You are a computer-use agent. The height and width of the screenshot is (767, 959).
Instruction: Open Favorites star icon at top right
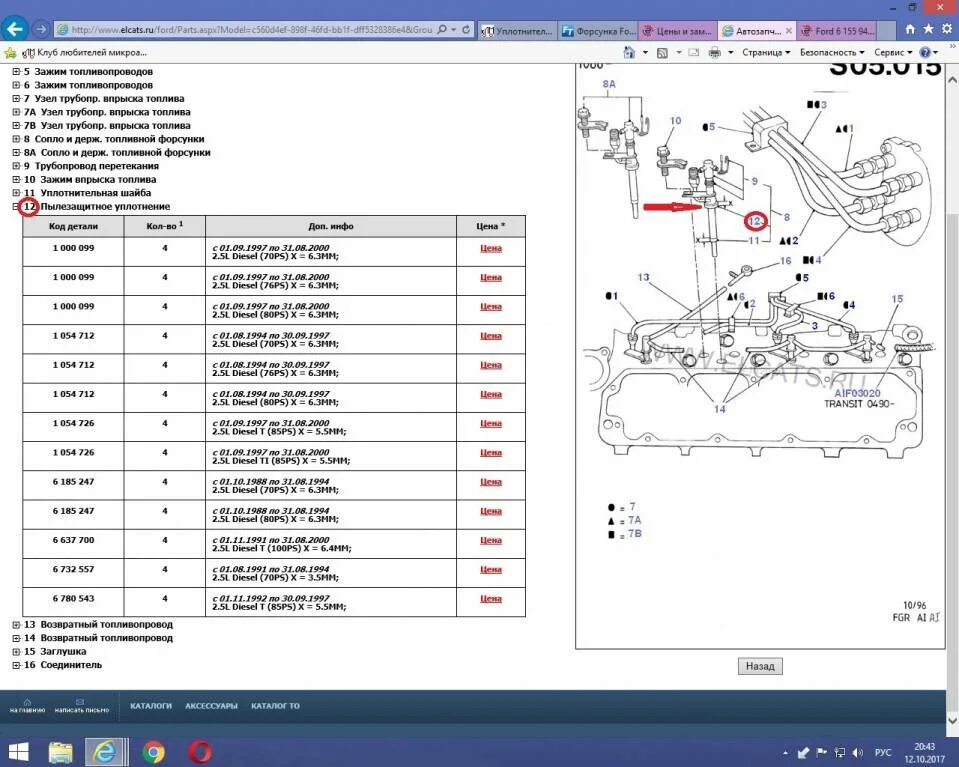click(928, 29)
